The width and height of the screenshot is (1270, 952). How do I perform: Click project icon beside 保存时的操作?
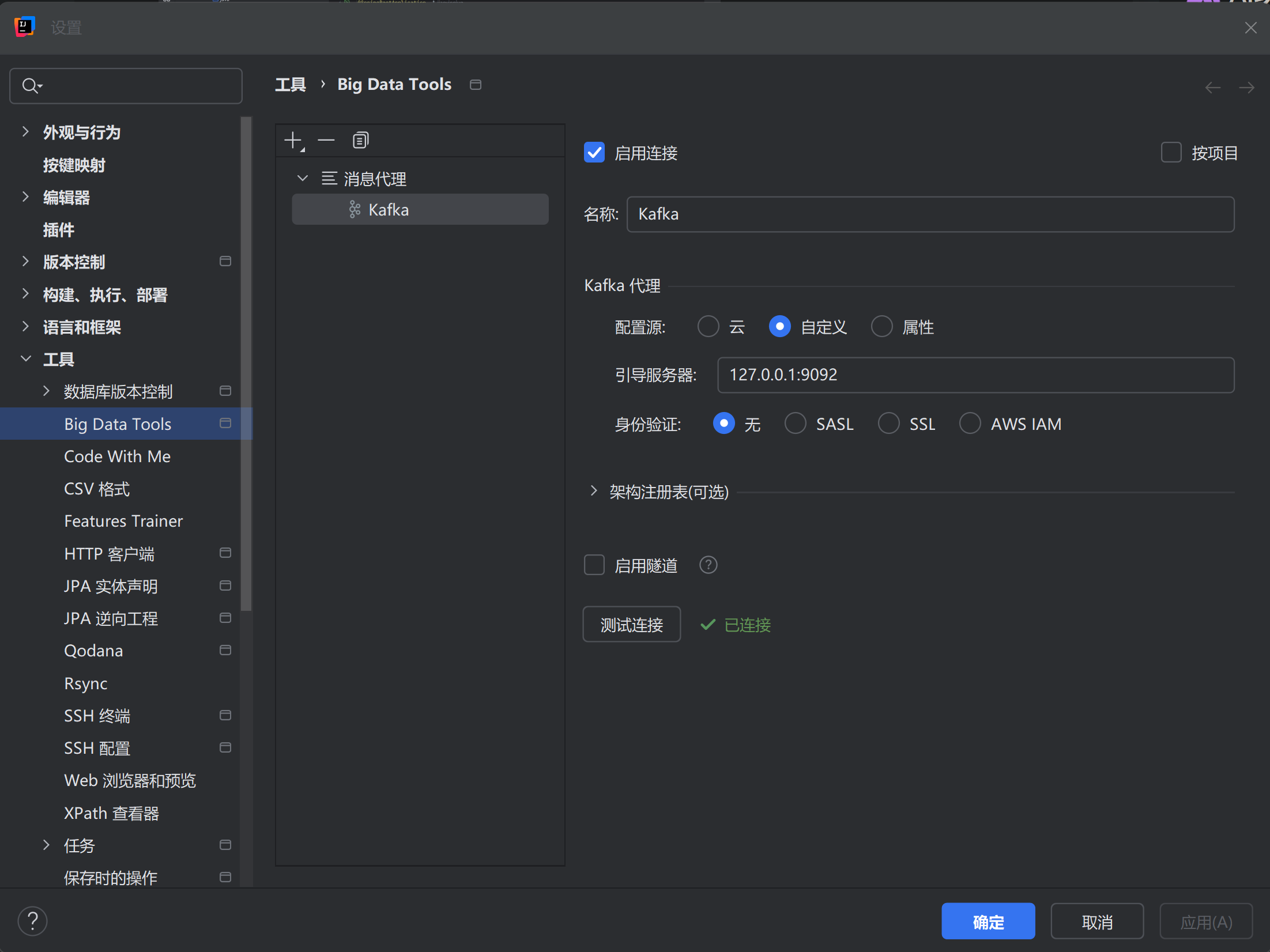point(225,878)
